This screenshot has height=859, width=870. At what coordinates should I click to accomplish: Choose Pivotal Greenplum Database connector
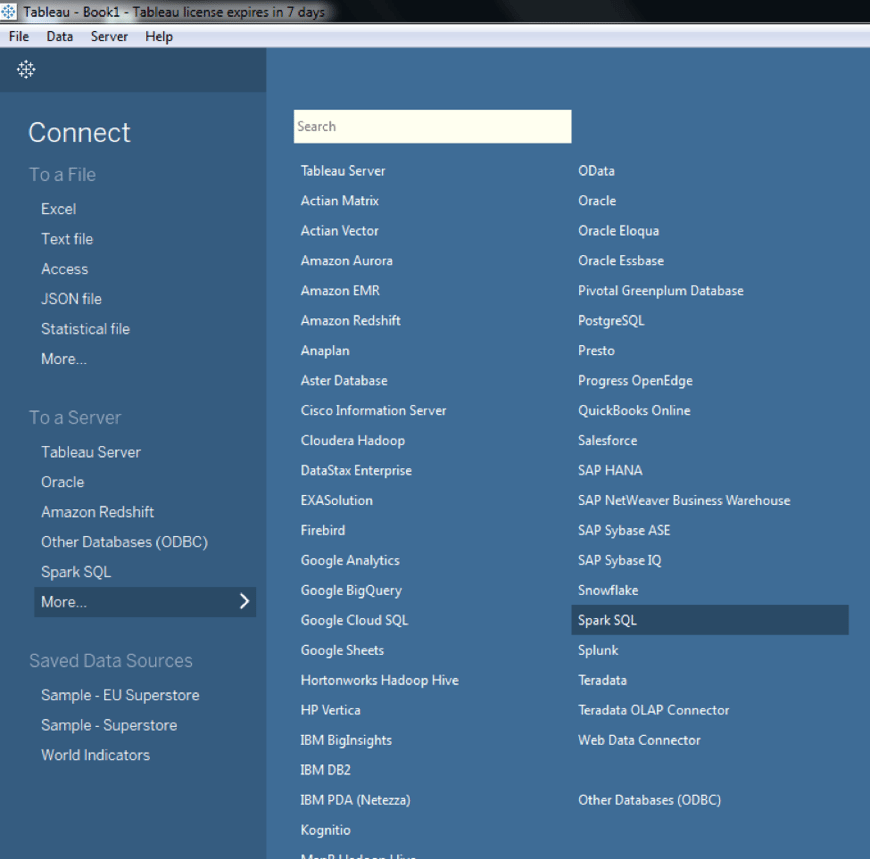661,291
